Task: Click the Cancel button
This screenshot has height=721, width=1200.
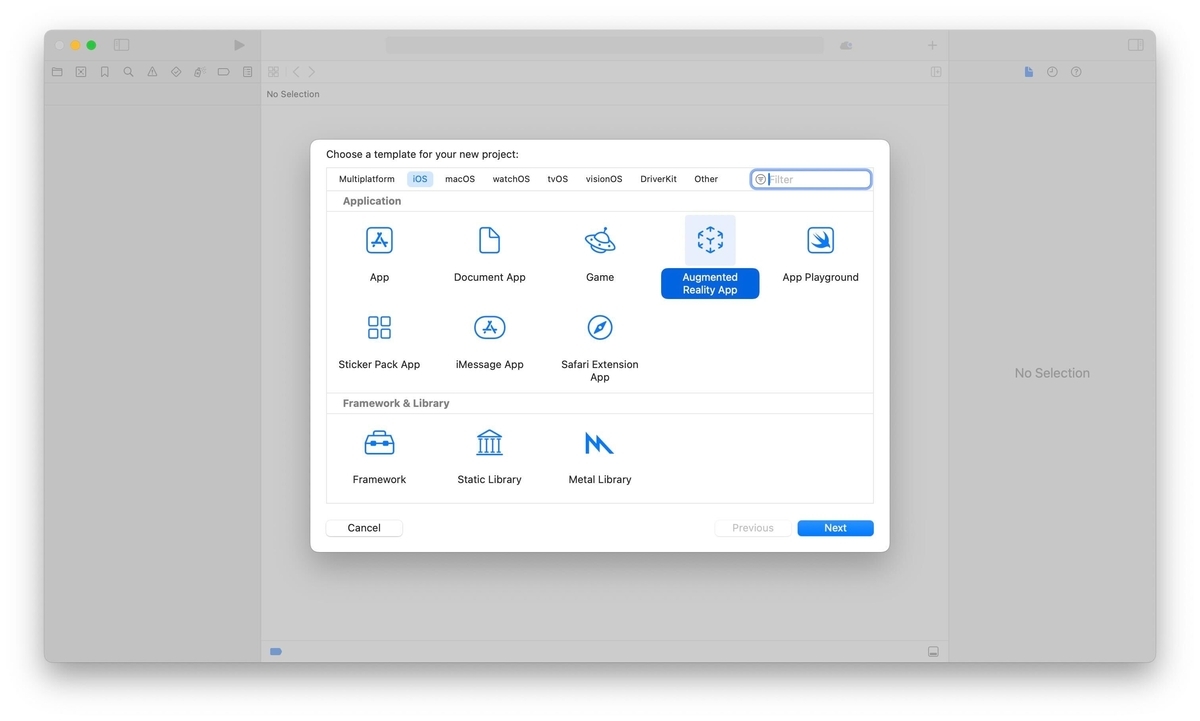Action: pos(364,528)
